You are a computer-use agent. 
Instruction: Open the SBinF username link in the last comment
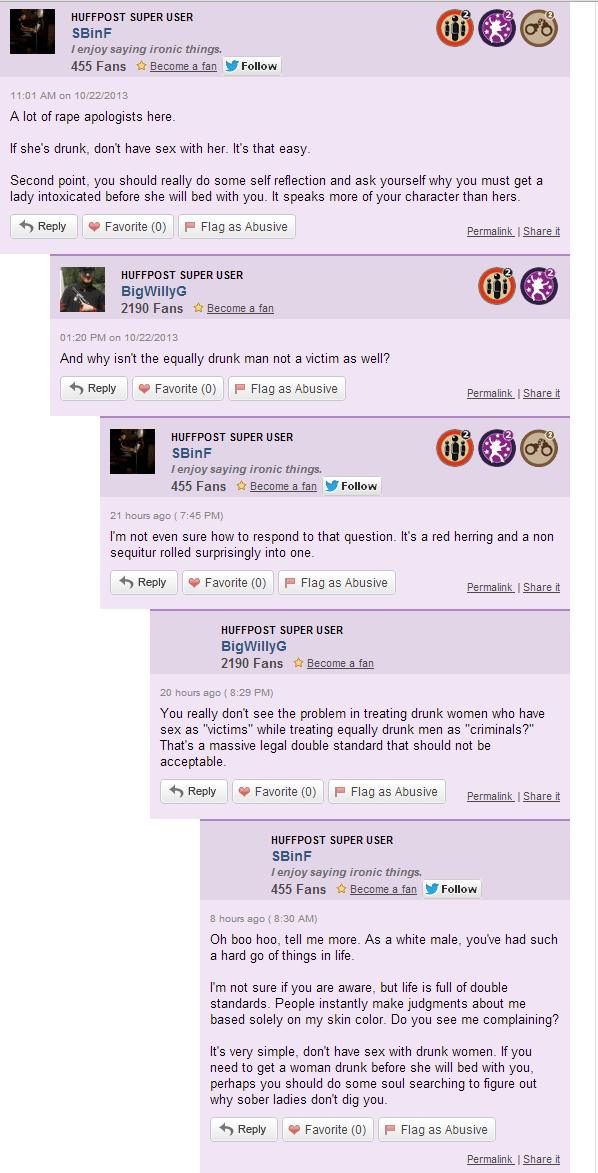[291, 856]
